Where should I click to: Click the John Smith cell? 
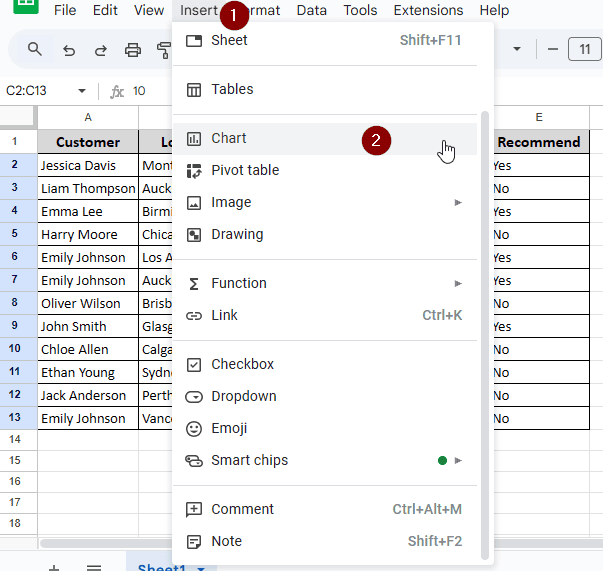(x=88, y=327)
